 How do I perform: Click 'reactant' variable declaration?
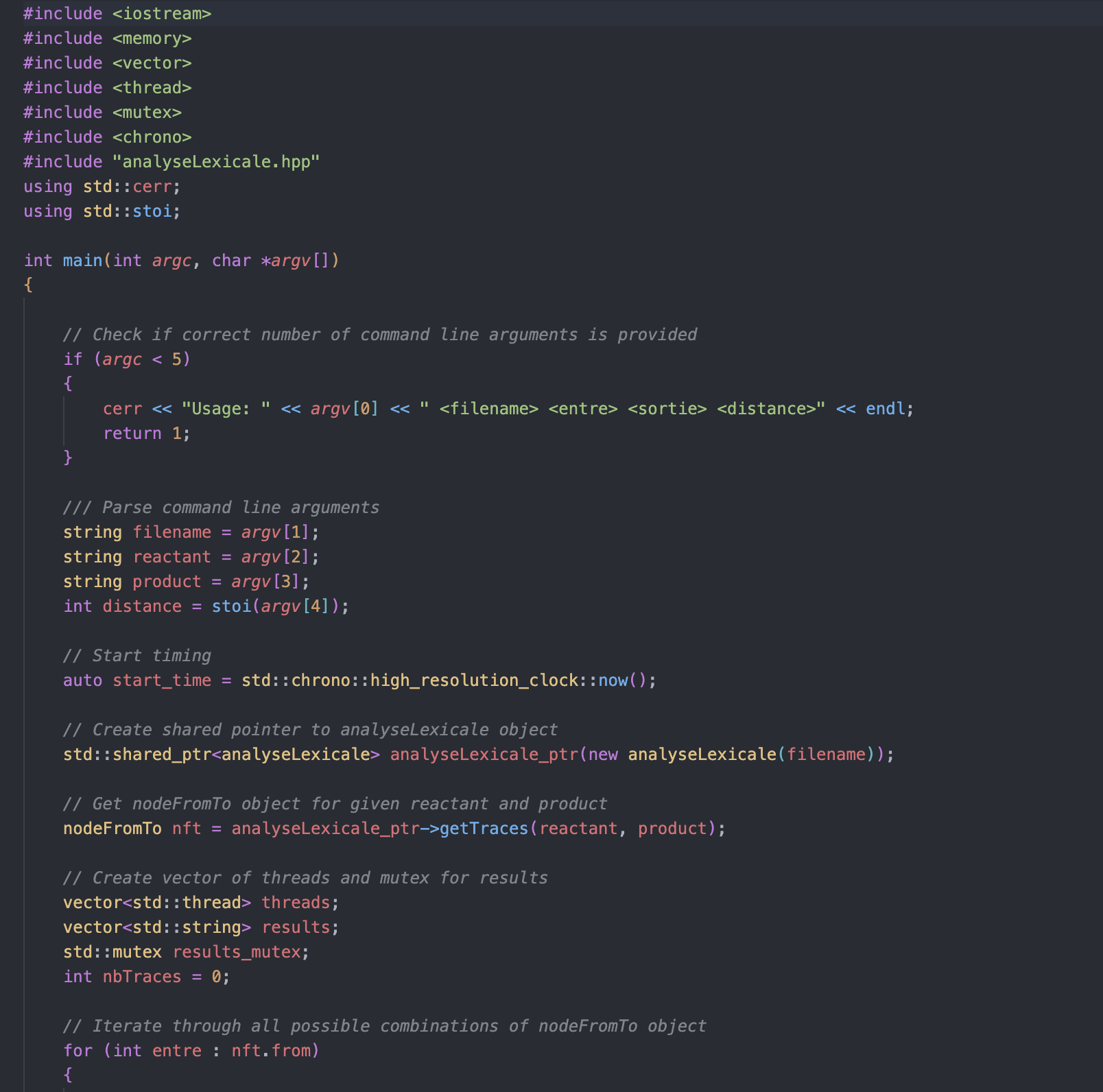(x=172, y=557)
